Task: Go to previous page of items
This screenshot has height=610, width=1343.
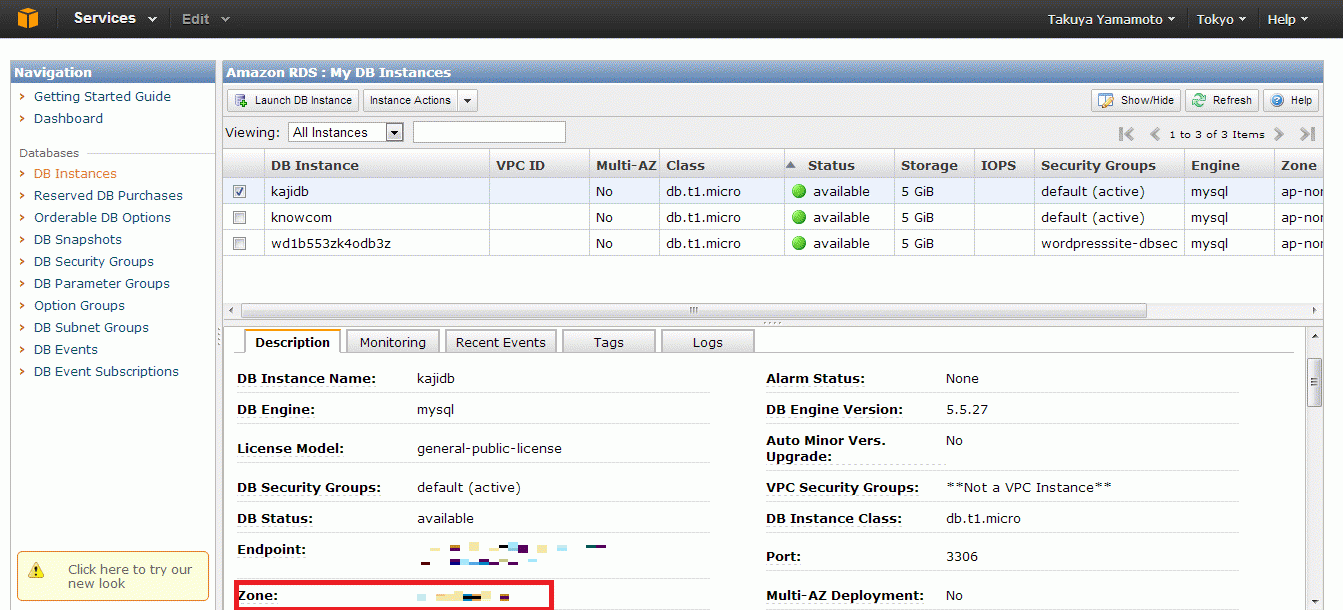Action: click(x=1155, y=134)
